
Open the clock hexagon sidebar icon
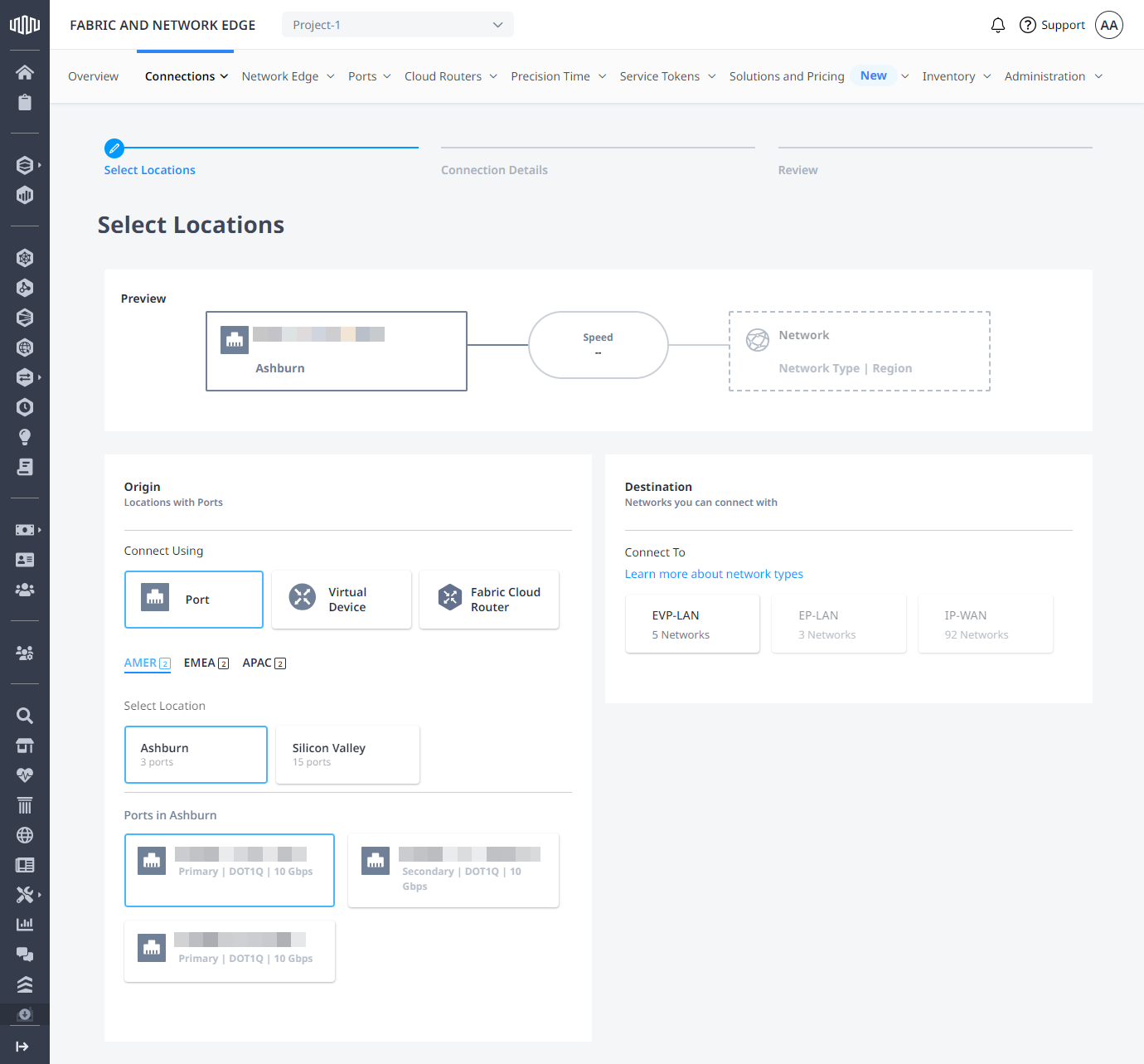[25, 407]
